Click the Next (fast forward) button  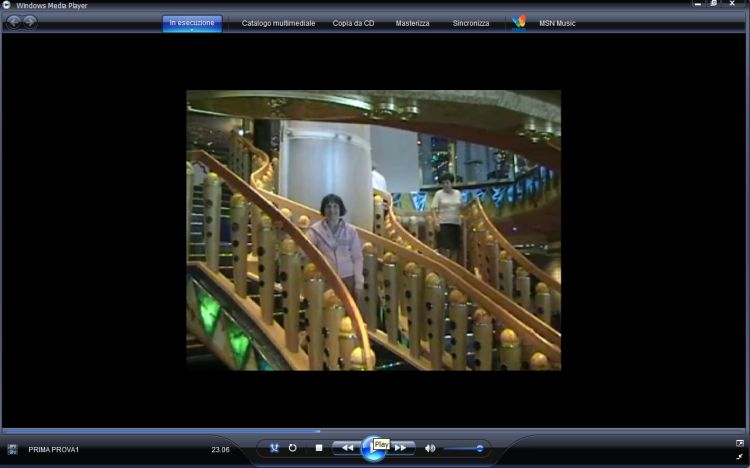tap(401, 448)
